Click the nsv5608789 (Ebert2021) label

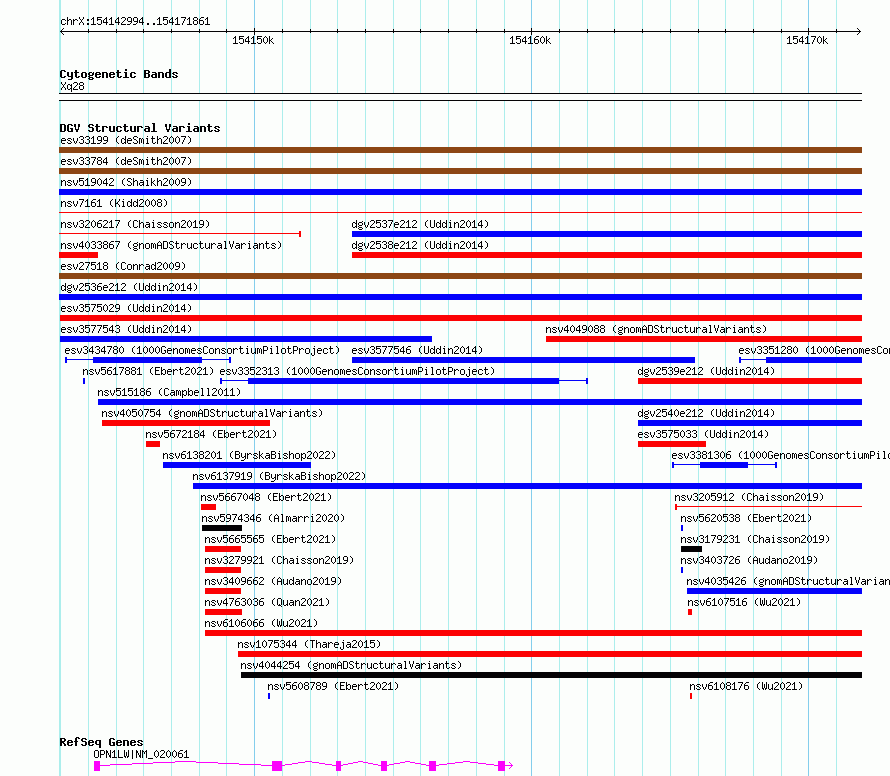[x=333, y=686]
